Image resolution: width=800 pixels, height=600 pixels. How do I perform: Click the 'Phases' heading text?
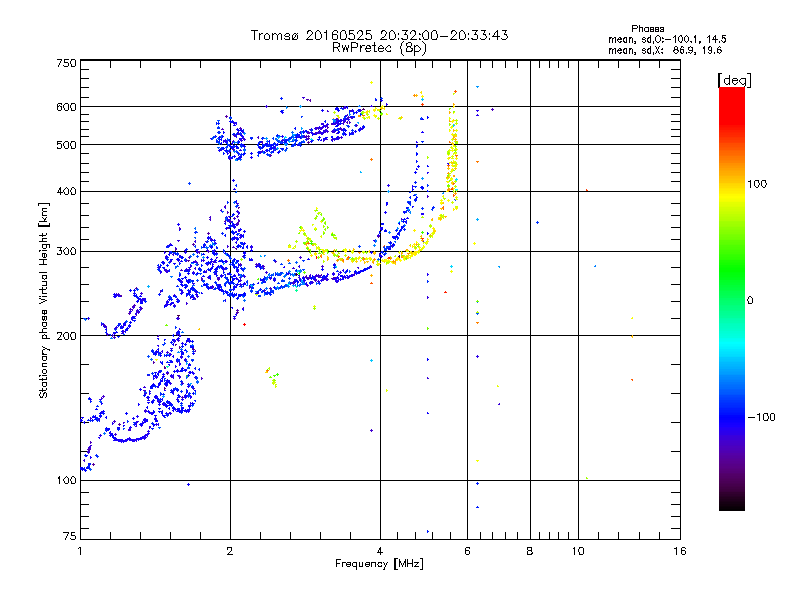pyautogui.click(x=647, y=29)
